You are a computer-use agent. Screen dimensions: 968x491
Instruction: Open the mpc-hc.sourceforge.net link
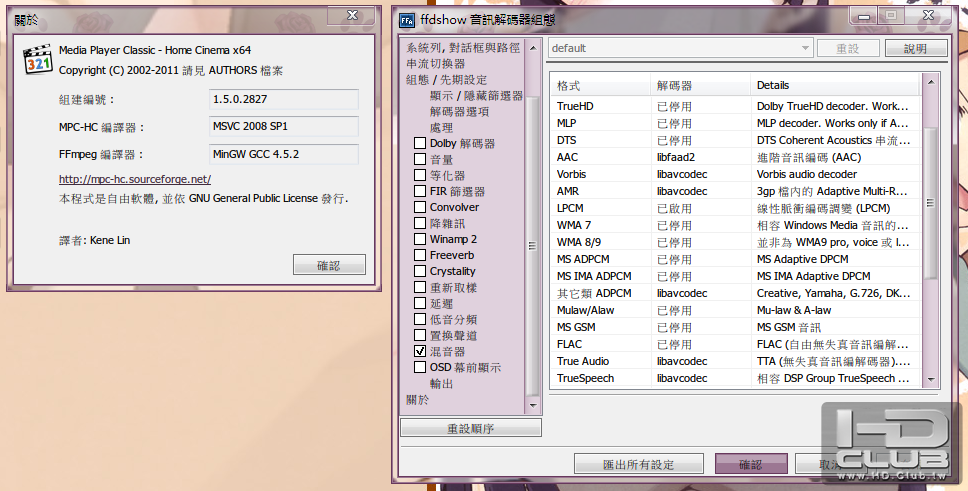135,179
